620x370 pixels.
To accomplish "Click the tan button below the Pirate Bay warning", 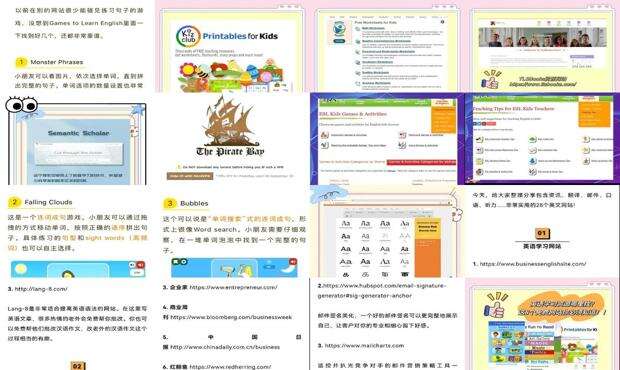I will 190,176.
